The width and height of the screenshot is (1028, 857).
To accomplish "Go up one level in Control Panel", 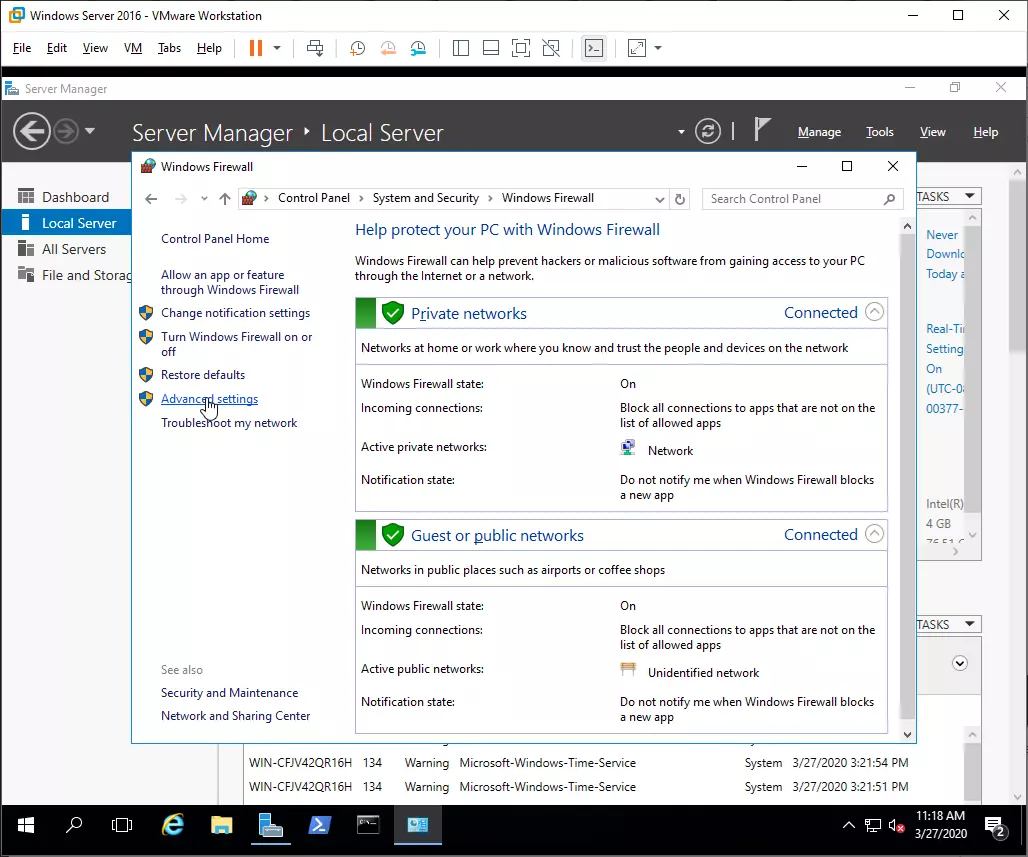I will click(x=225, y=199).
